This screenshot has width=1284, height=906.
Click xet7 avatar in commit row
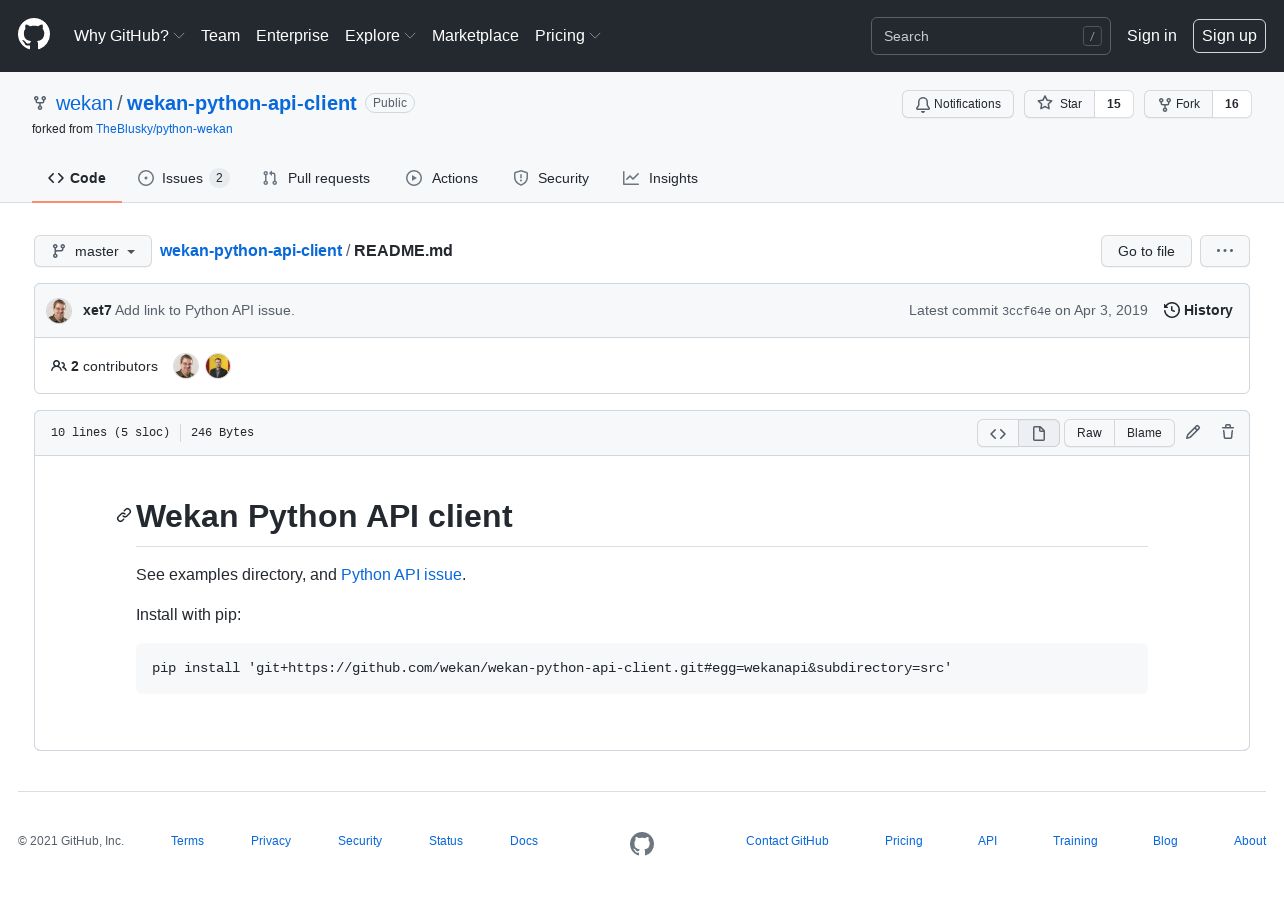tap(59, 310)
